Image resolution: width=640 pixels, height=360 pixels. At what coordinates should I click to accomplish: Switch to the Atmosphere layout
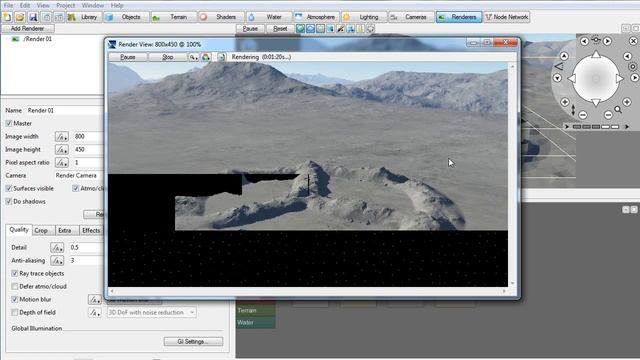(316, 17)
